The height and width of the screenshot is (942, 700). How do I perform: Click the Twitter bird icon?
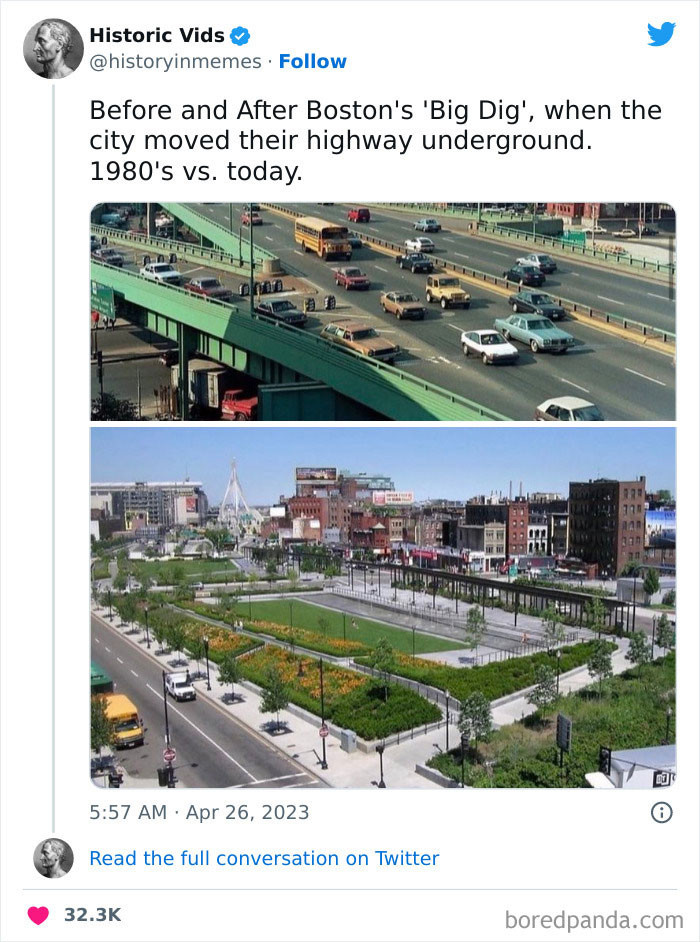pyautogui.click(x=662, y=33)
